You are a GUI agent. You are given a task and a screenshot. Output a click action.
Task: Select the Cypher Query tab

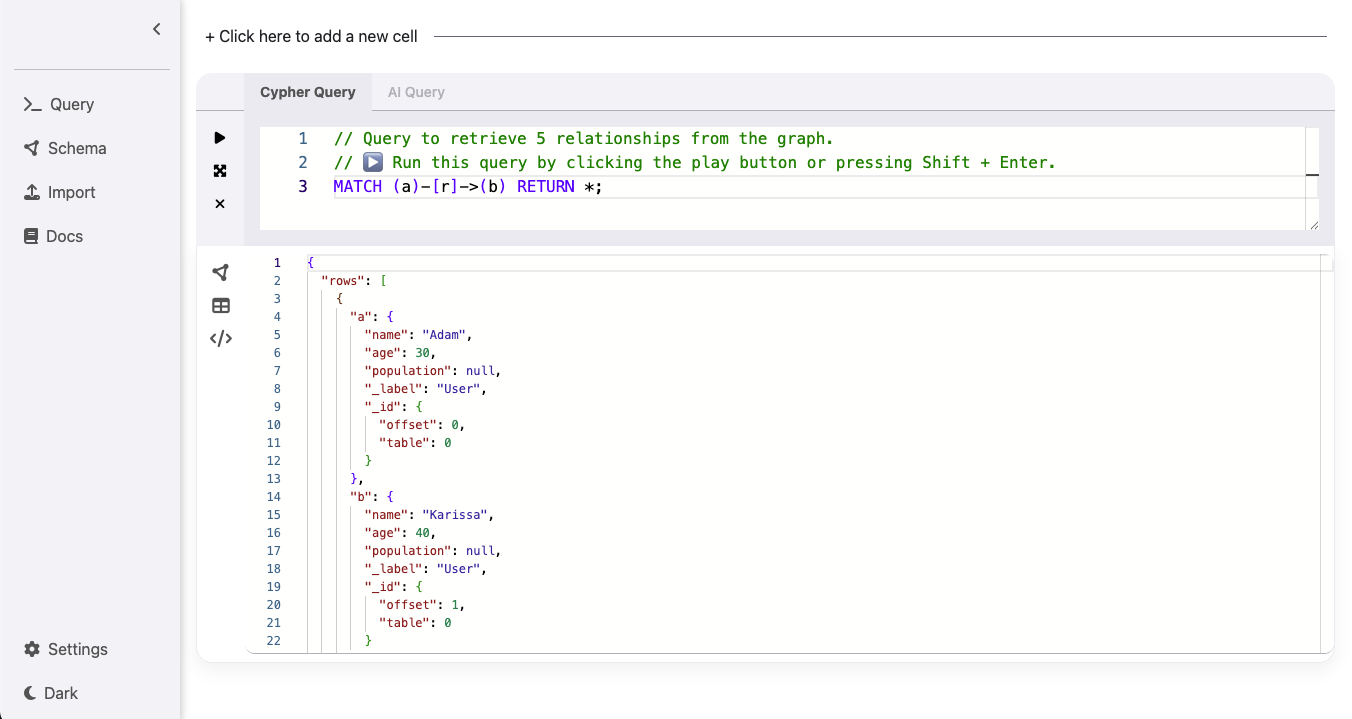(308, 92)
